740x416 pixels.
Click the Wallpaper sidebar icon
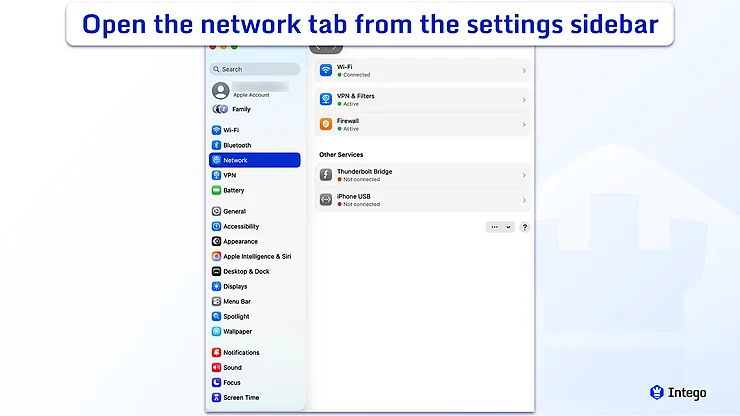click(216, 331)
